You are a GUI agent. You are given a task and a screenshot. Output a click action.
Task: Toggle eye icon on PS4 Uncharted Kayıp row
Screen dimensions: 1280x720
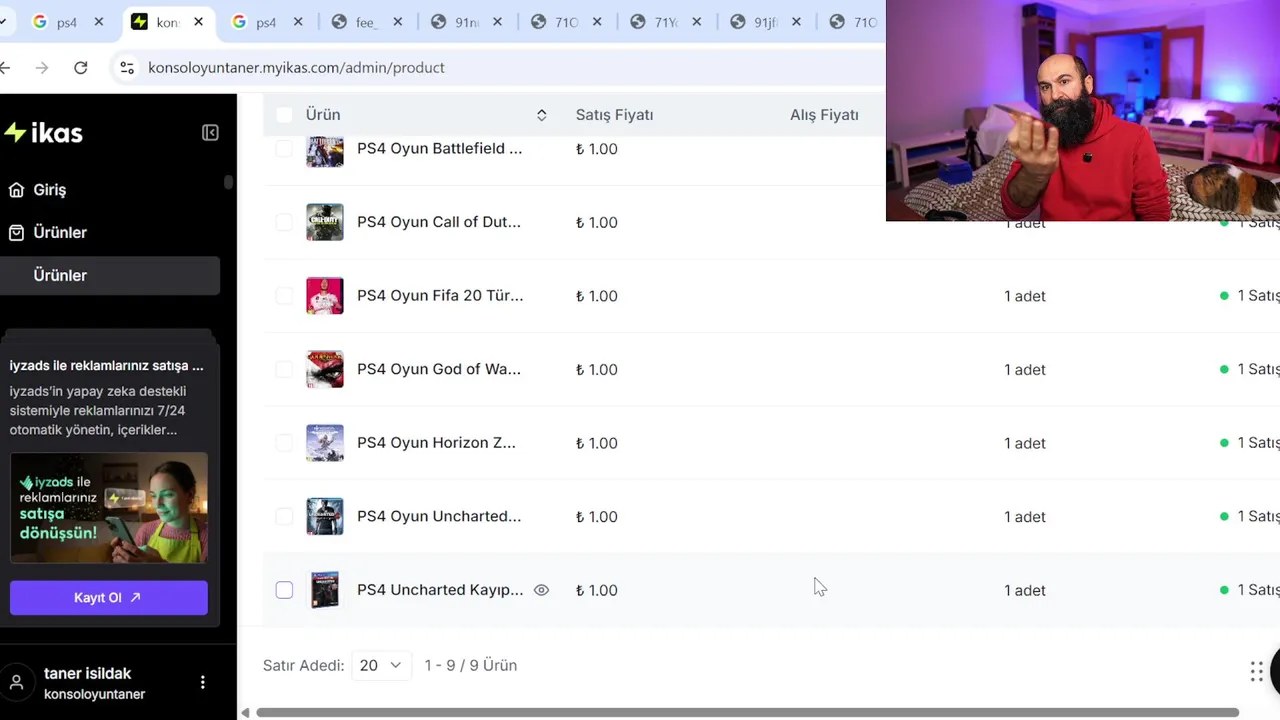pos(541,590)
